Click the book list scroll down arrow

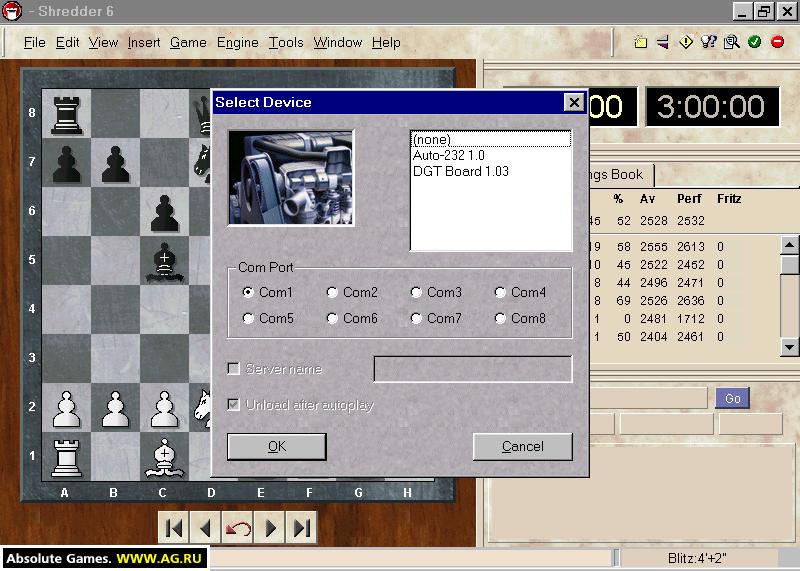[x=789, y=347]
